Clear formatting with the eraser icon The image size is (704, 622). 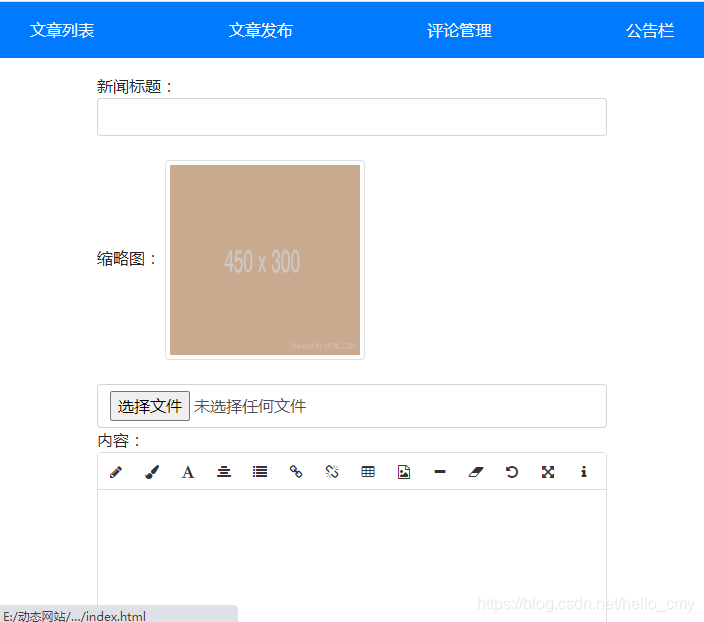click(476, 472)
